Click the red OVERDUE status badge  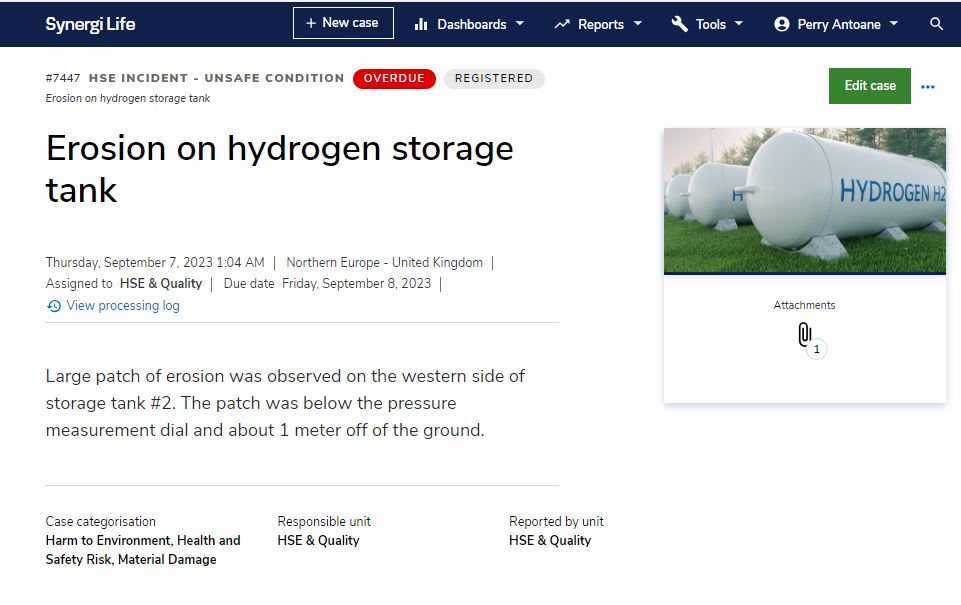pos(394,78)
